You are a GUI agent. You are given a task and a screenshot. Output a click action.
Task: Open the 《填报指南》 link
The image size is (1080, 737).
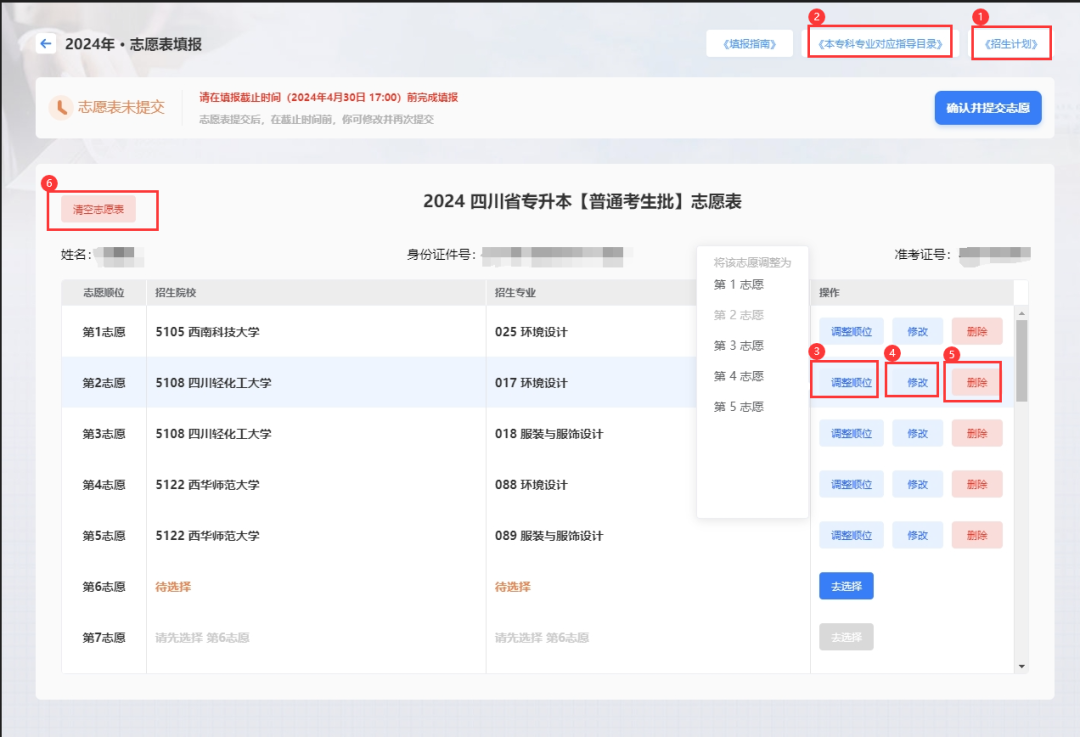[749, 44]
